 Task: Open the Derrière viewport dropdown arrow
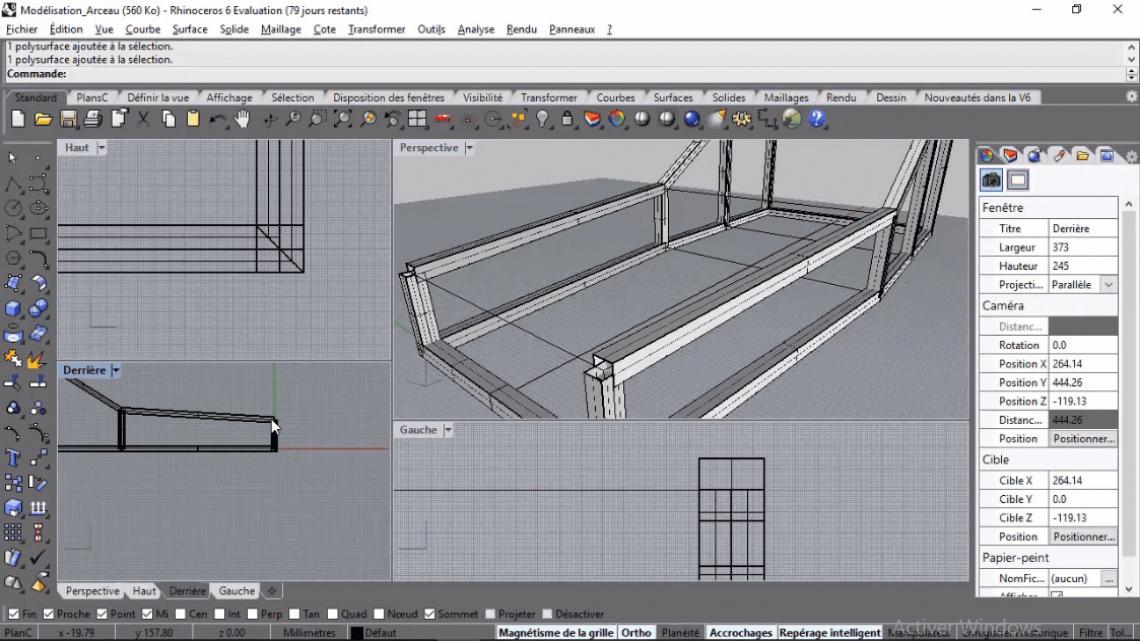116,370
